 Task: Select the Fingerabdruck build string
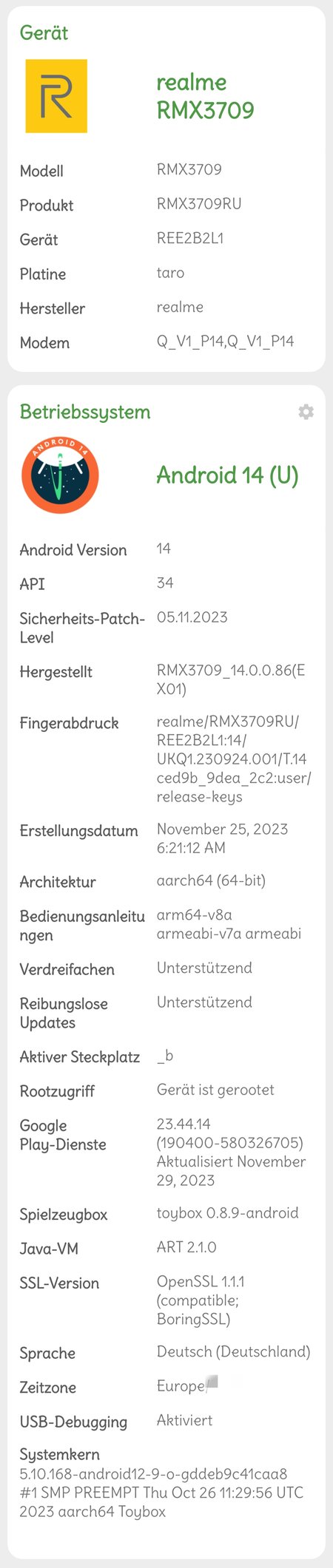click(234, 758)
